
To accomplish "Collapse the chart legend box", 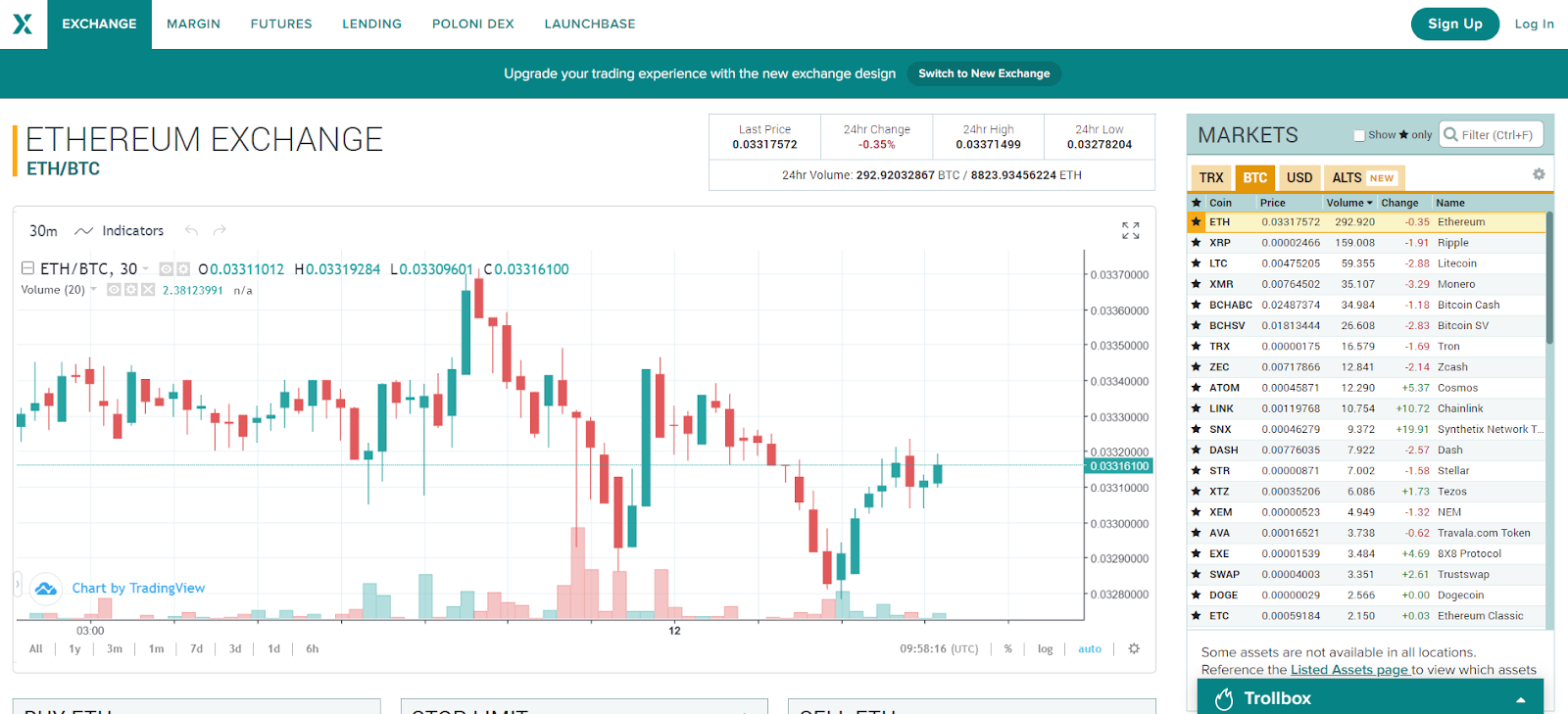I will pos(27,267).
